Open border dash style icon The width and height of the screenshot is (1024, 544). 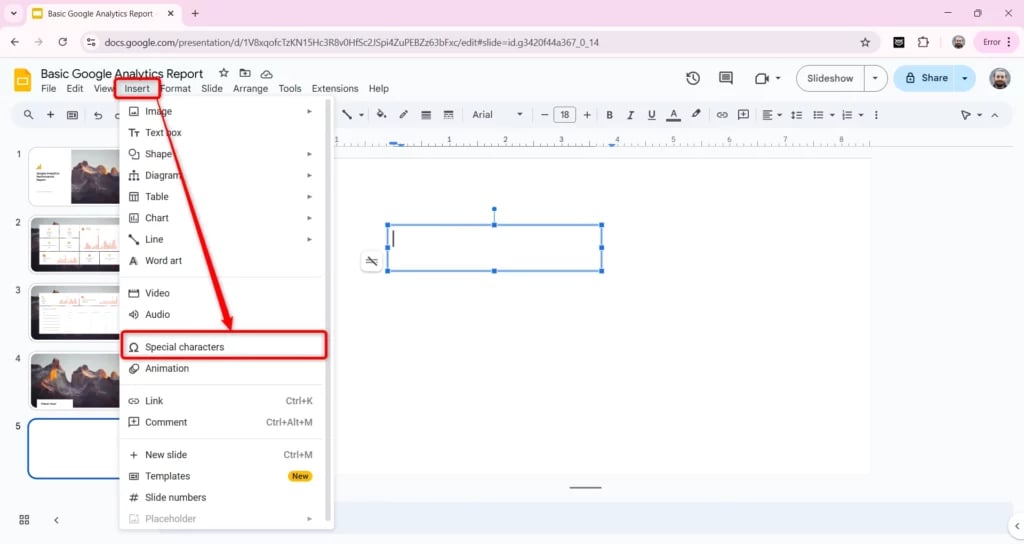tap(448, 115)
